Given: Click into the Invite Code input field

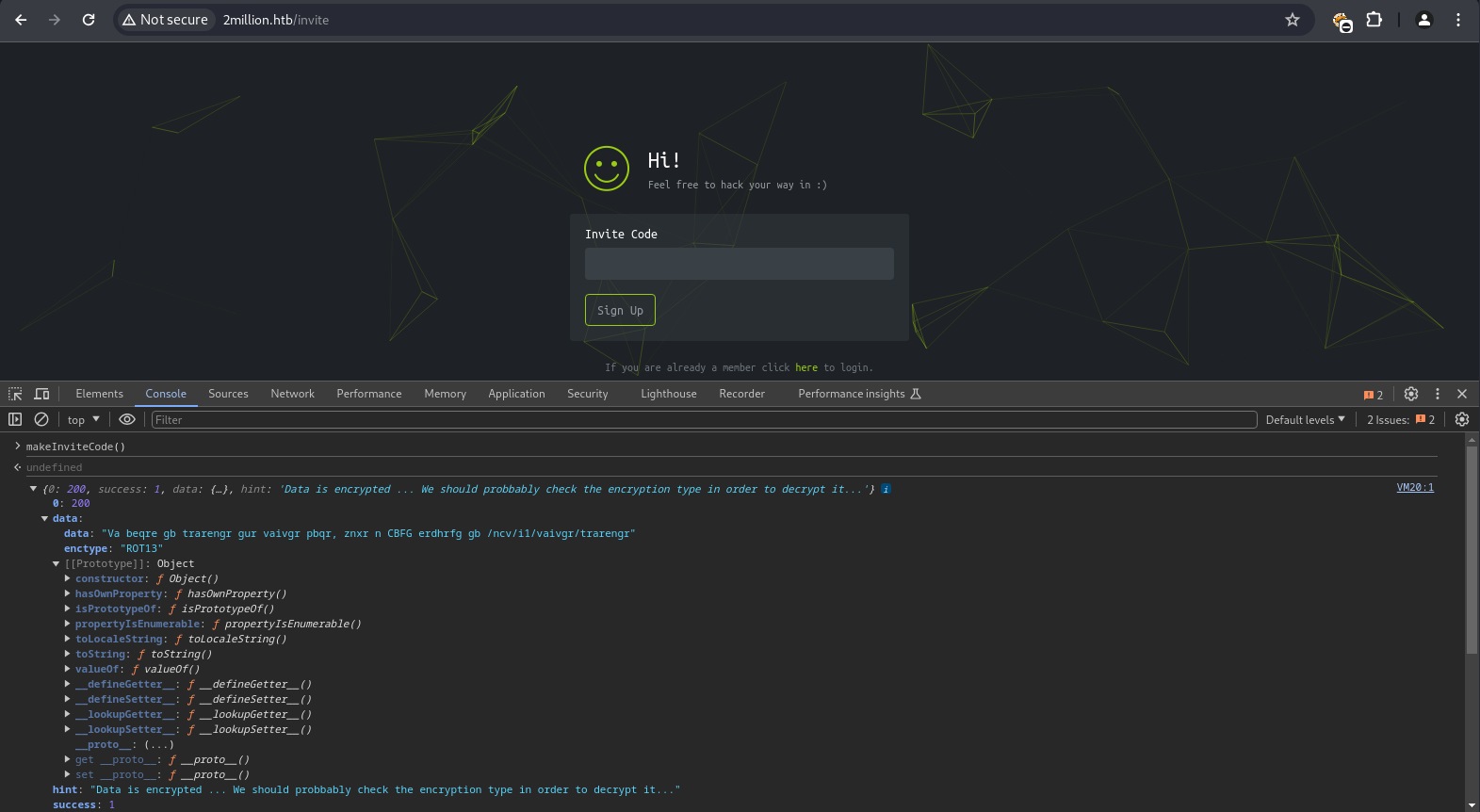Looking at the screenshot, I should point(739,264).
